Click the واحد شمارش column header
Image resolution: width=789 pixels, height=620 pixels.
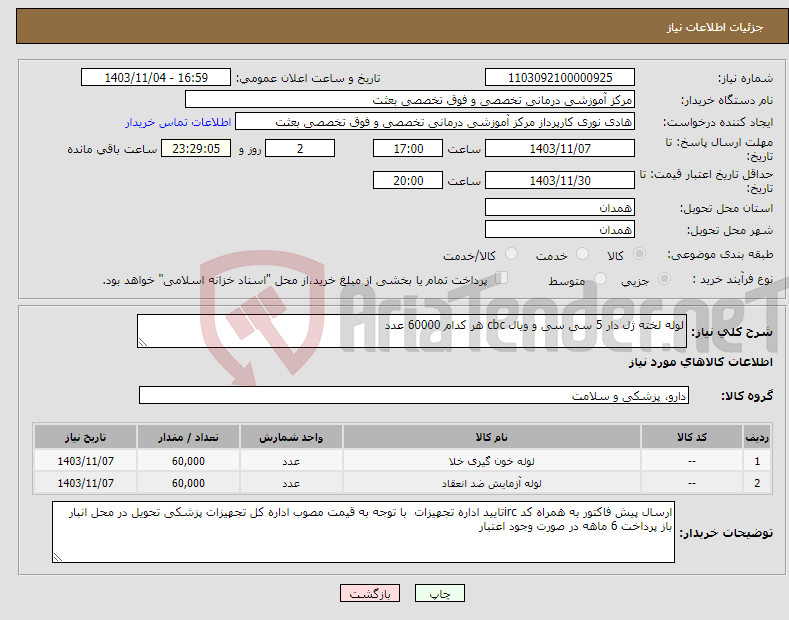click(291, 437)
